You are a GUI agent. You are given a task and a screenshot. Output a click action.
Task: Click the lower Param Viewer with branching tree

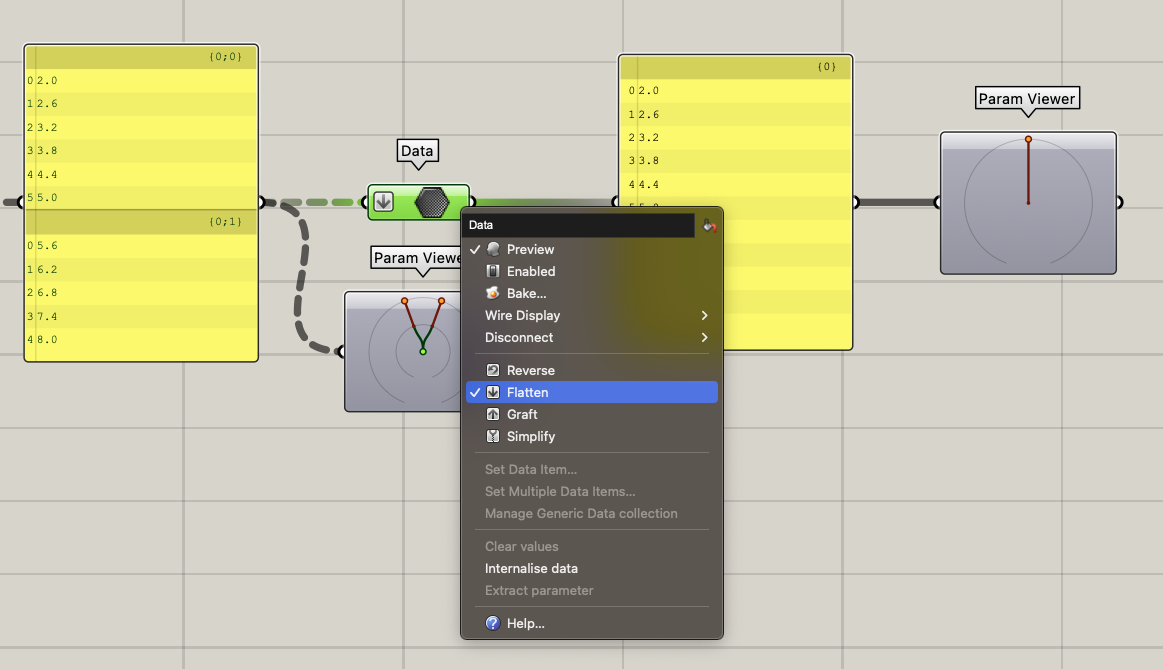[x=404, y=351]
